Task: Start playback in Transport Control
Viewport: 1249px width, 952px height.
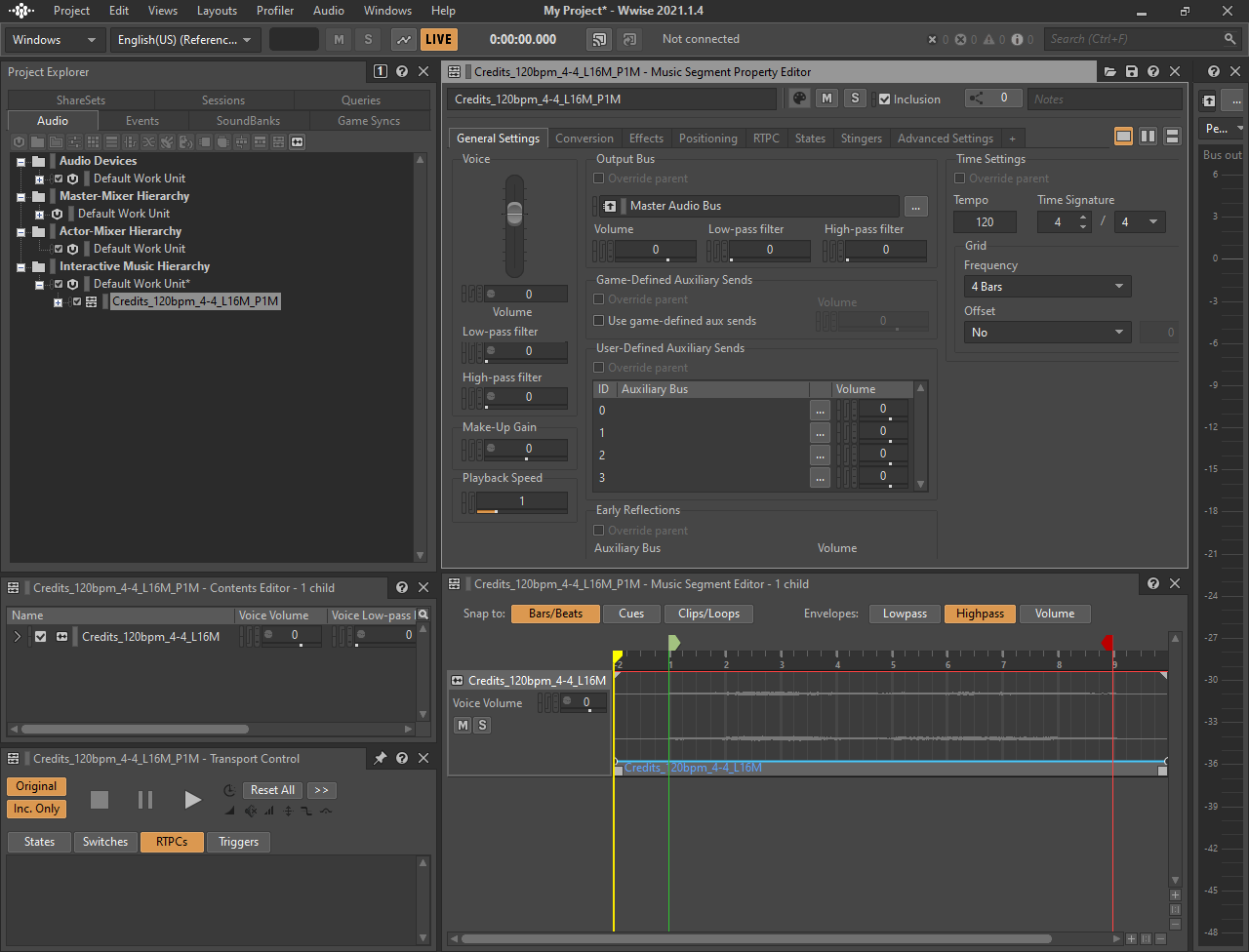Action: tap(192, 800)
